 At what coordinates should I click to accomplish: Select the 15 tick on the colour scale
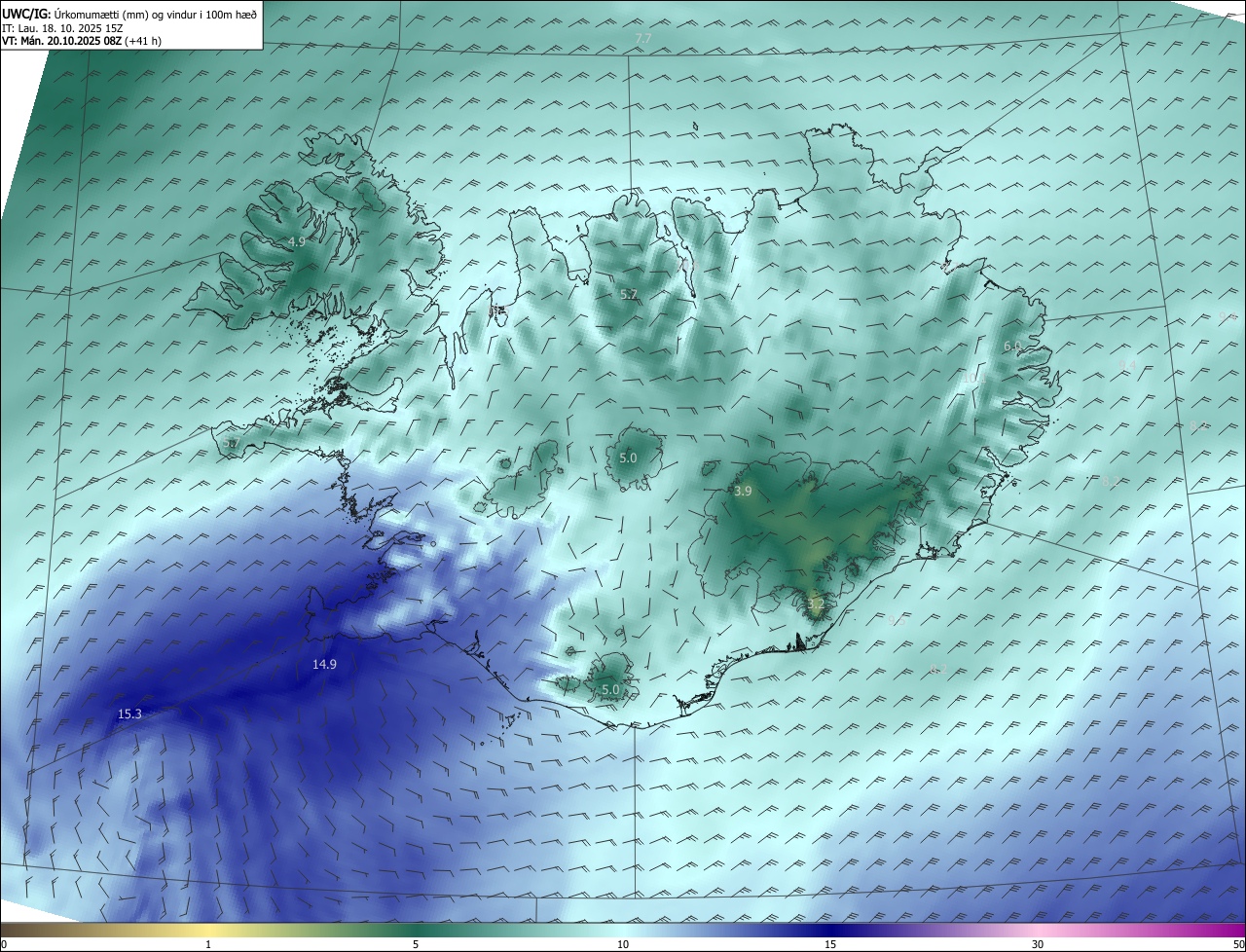pyautogui.click(x=830, y=944)
